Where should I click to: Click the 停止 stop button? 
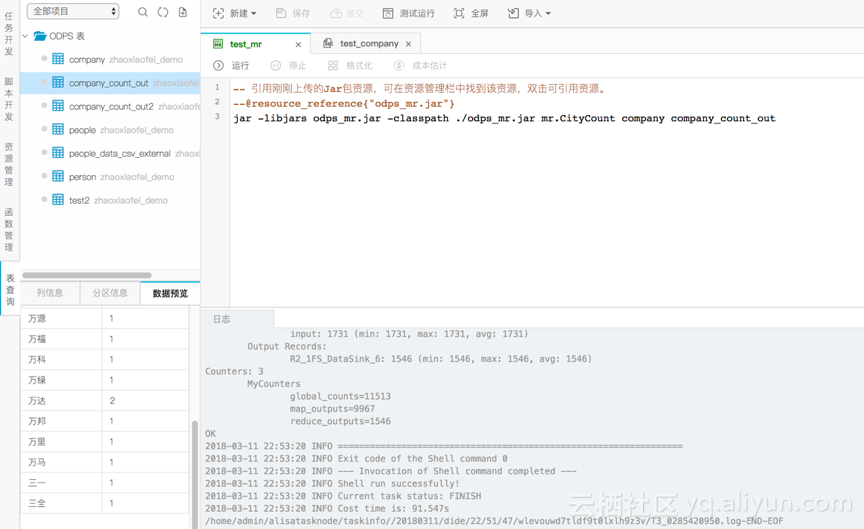click(x=288, y=66)
